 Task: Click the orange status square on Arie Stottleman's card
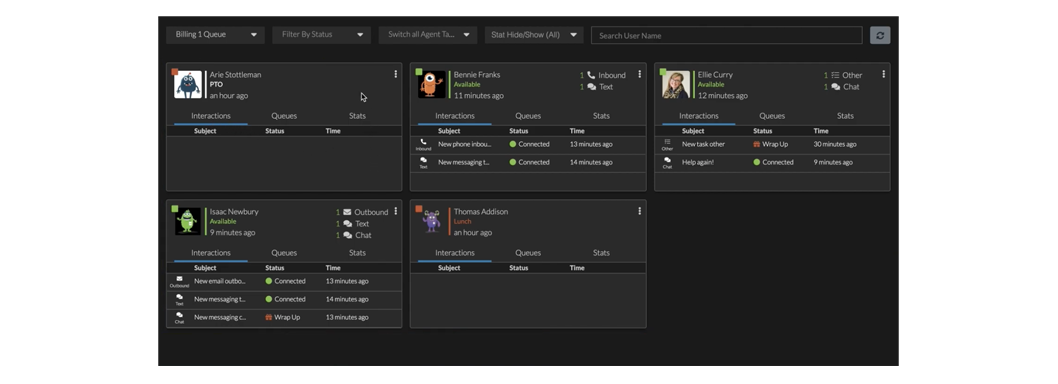click(x=175, y=72)
